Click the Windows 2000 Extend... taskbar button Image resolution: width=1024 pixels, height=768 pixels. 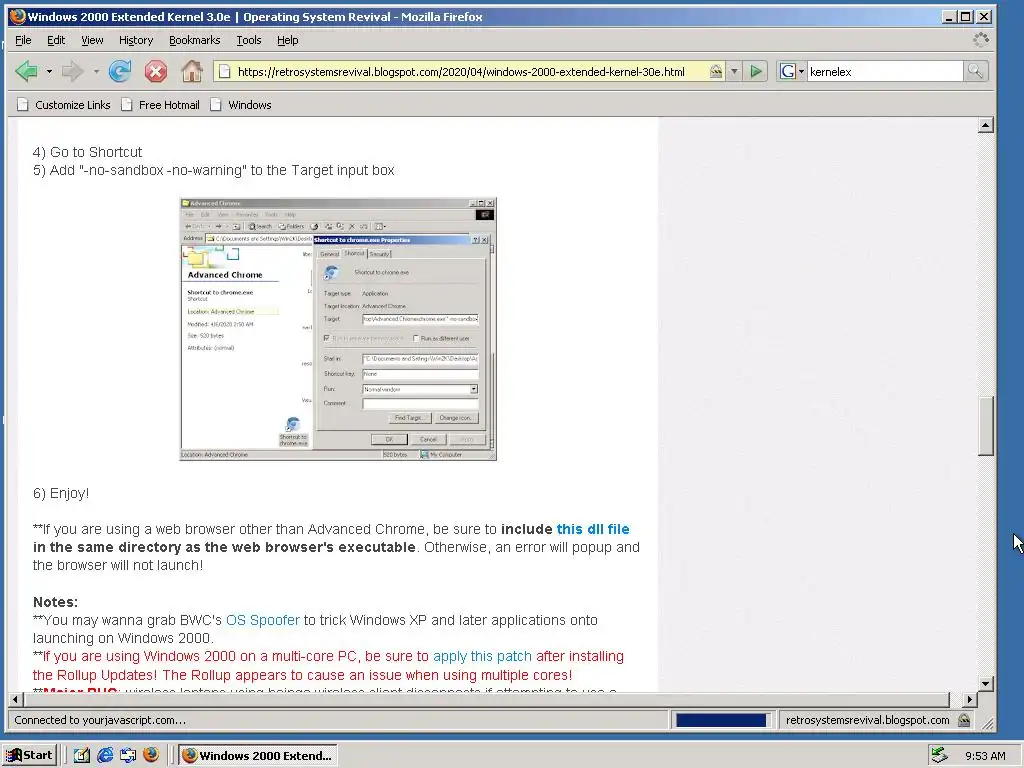coord(257,755)
